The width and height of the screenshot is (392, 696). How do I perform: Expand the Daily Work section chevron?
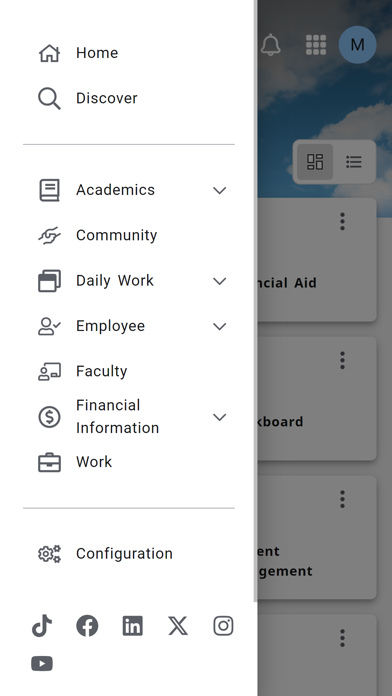point(220,281)
